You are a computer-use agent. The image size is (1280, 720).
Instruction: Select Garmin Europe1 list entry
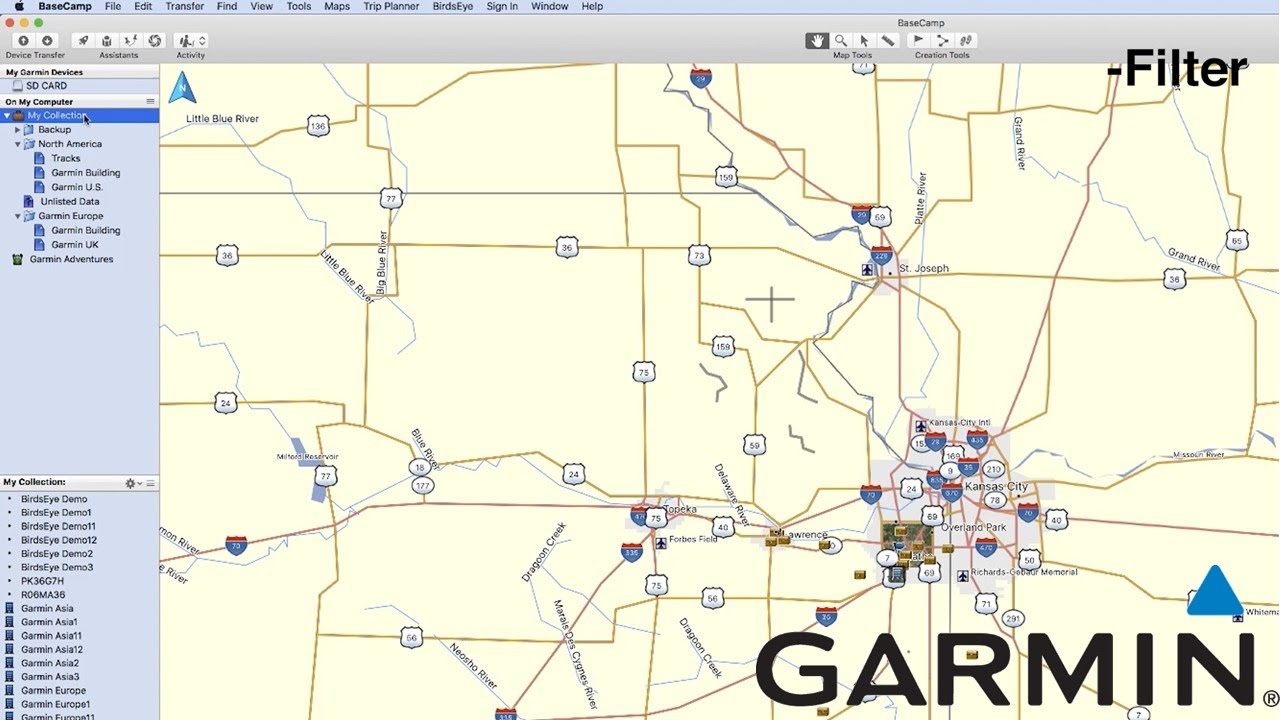56,704
